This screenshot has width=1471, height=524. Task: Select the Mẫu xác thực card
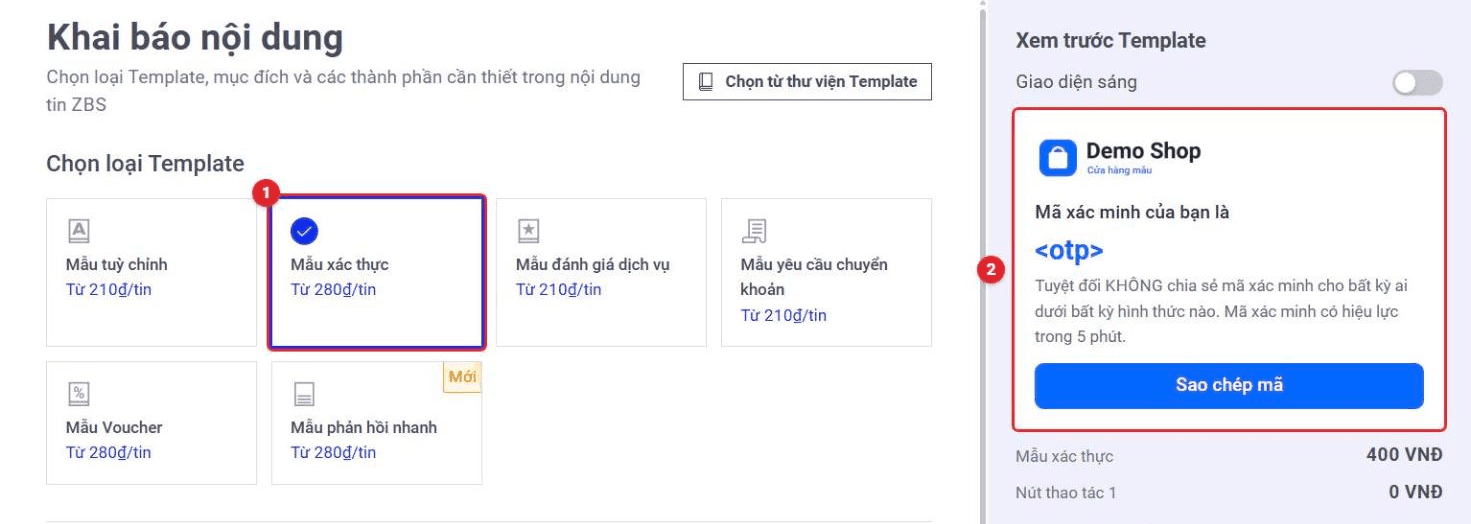pyautogui.click(x=377, y=272)
